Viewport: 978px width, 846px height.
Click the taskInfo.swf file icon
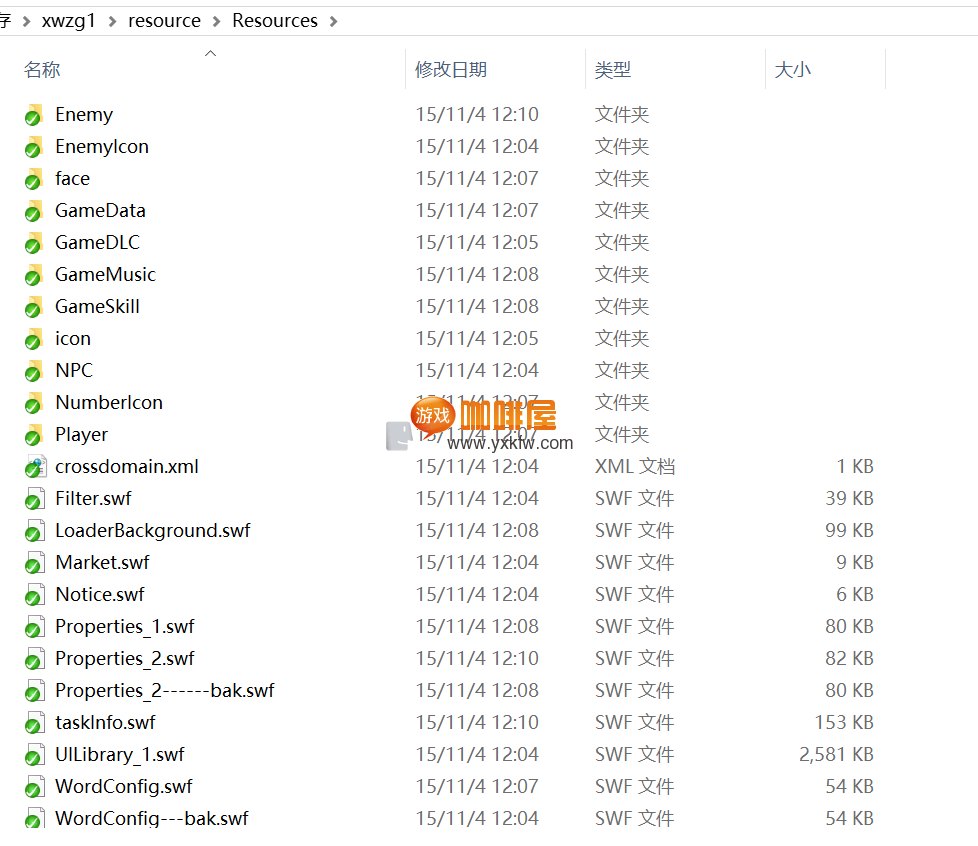(35, 723)
